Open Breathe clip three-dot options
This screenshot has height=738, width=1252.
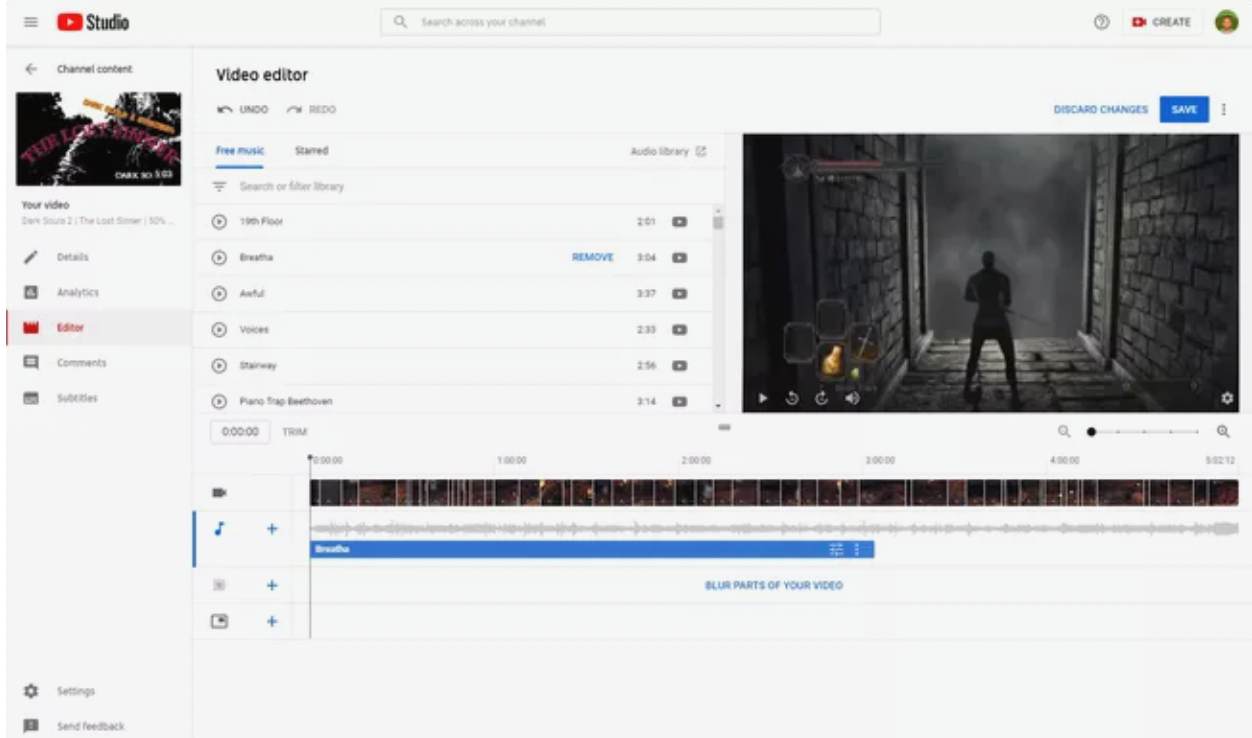[857, 550]
